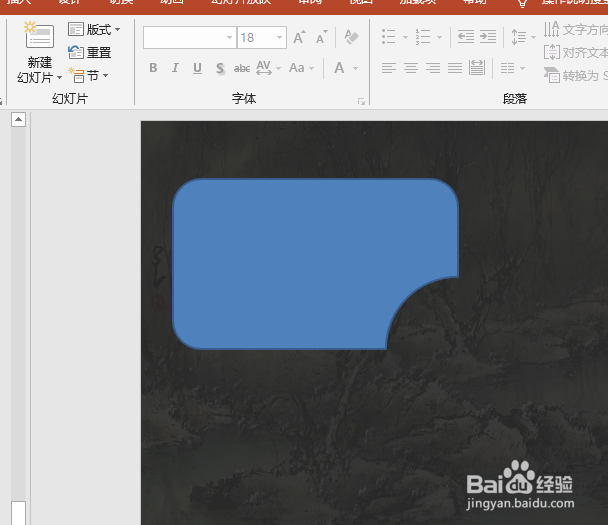608x525 pixels.
Task: Open bullets dropdown arrow
Action: click(405, 38)
